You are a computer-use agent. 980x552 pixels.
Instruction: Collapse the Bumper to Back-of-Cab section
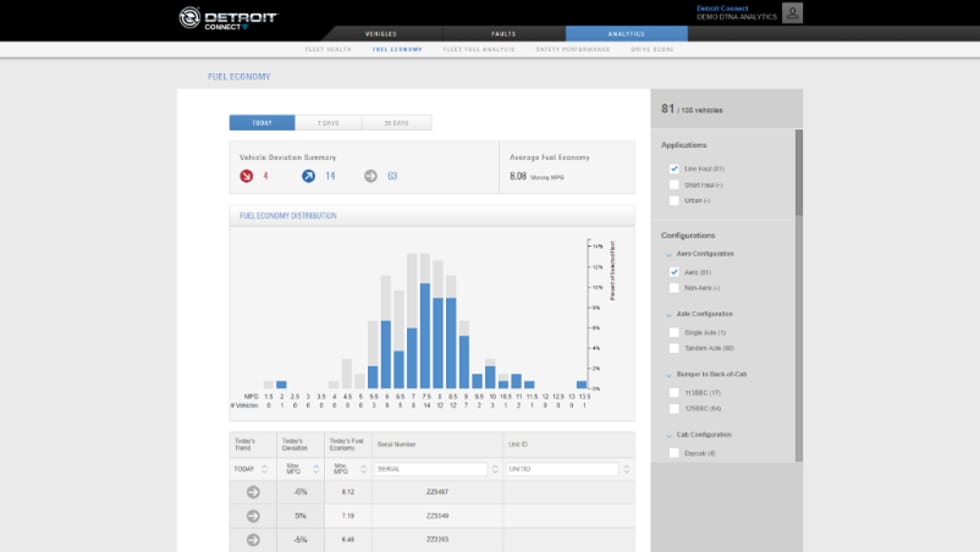pos(668,374)
